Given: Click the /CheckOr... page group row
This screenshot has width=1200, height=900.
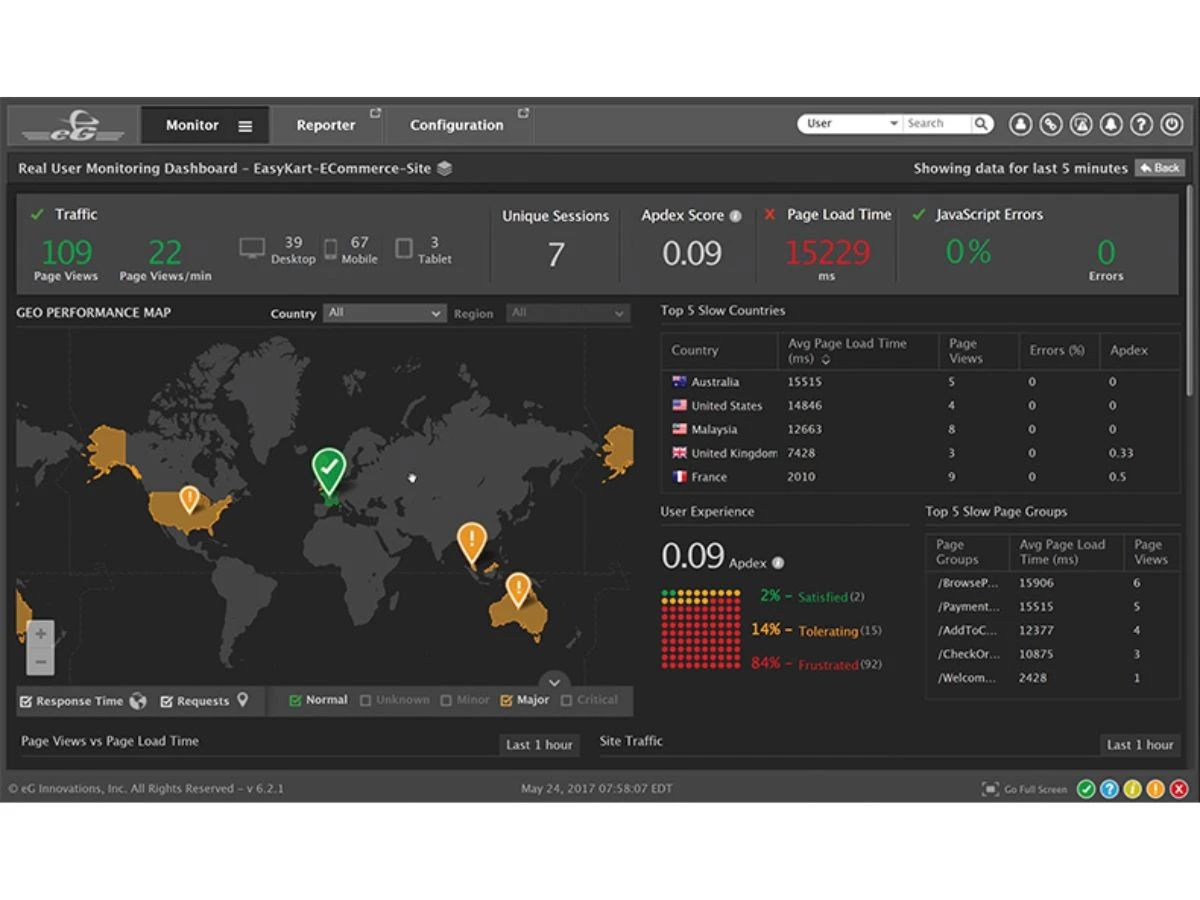Looking at the screenshot, I should [x=1053, y=654].
